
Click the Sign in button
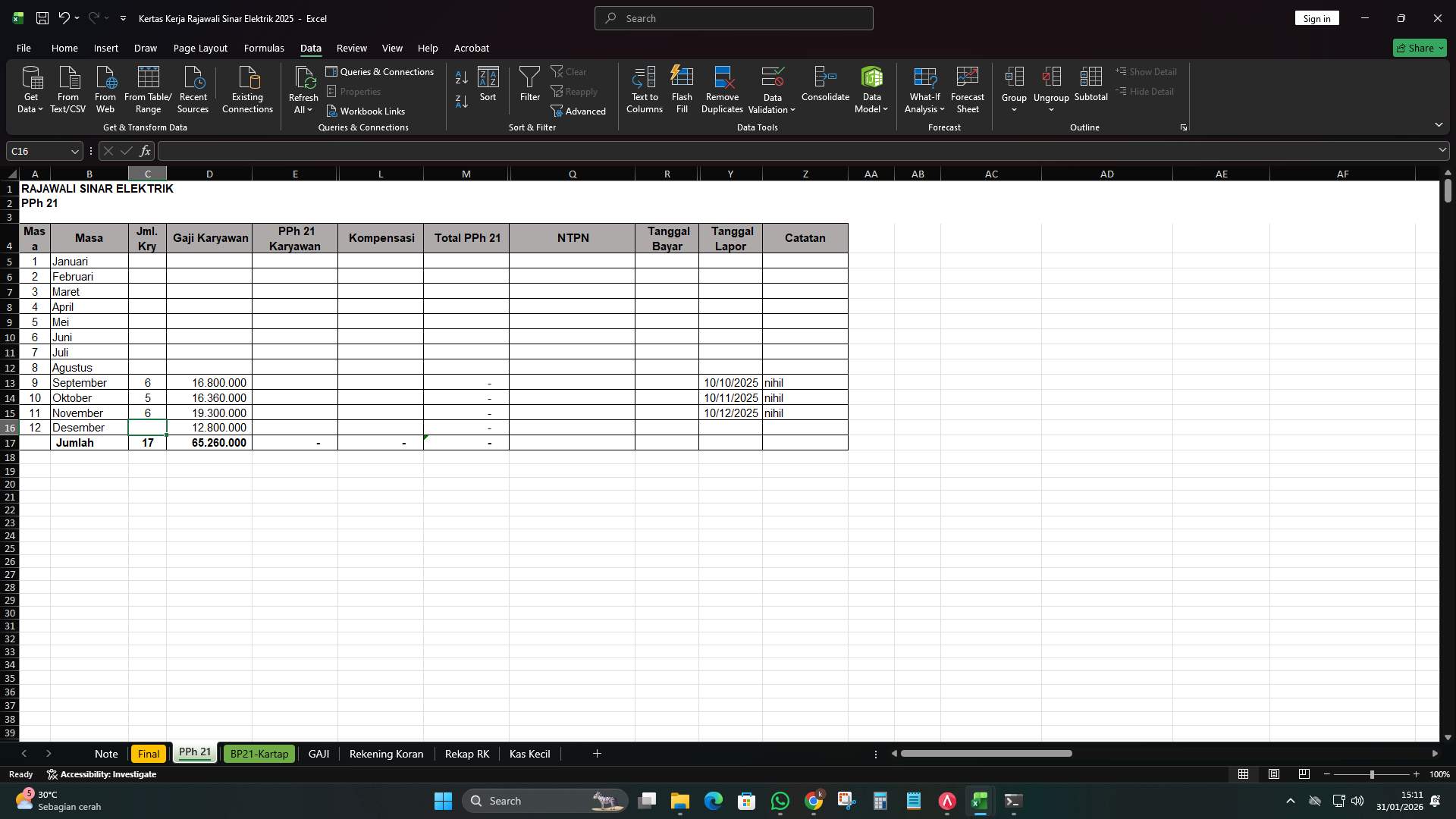[1316, 17]
